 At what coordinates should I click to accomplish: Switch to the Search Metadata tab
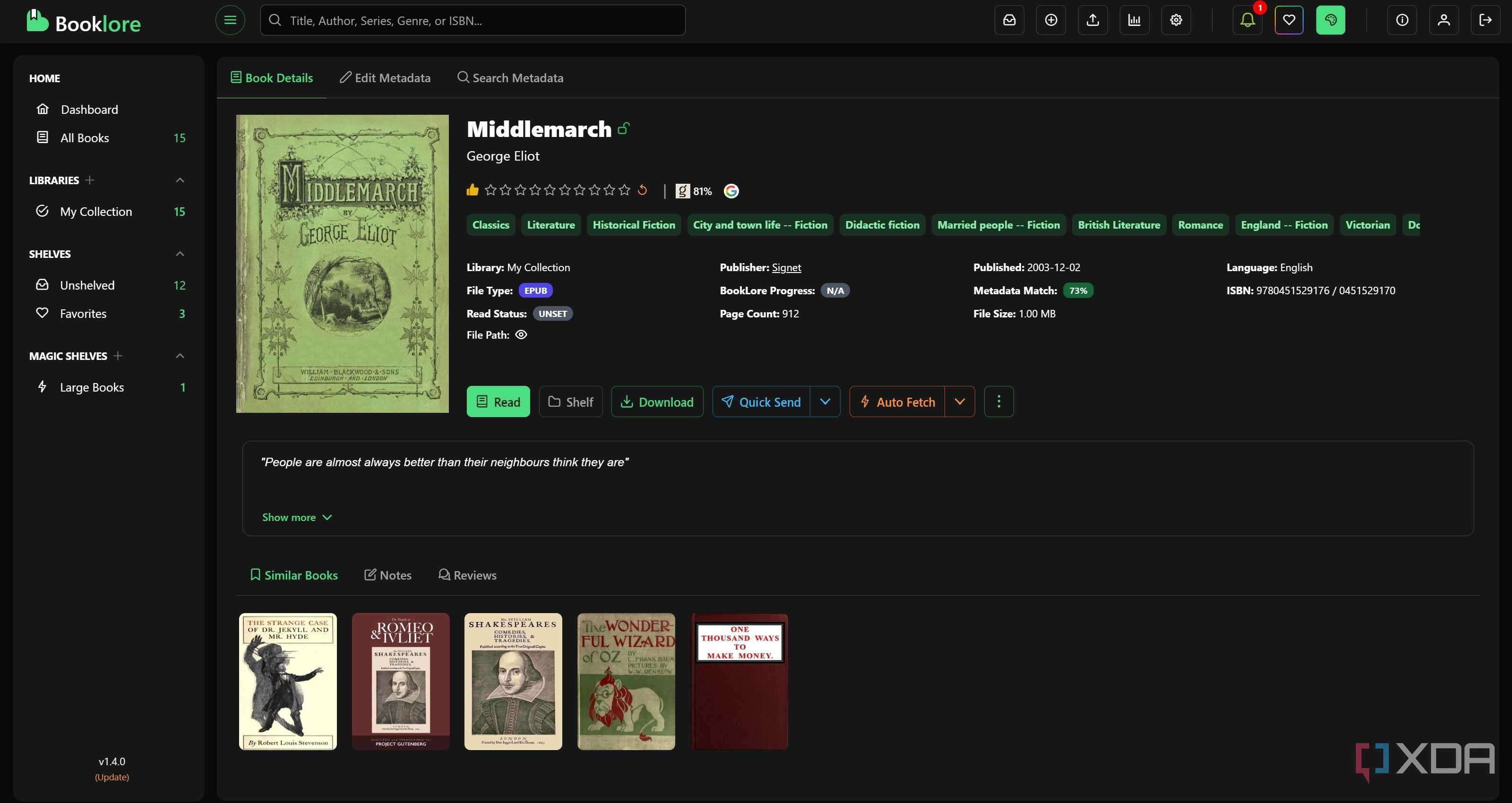tap(510, 77)
